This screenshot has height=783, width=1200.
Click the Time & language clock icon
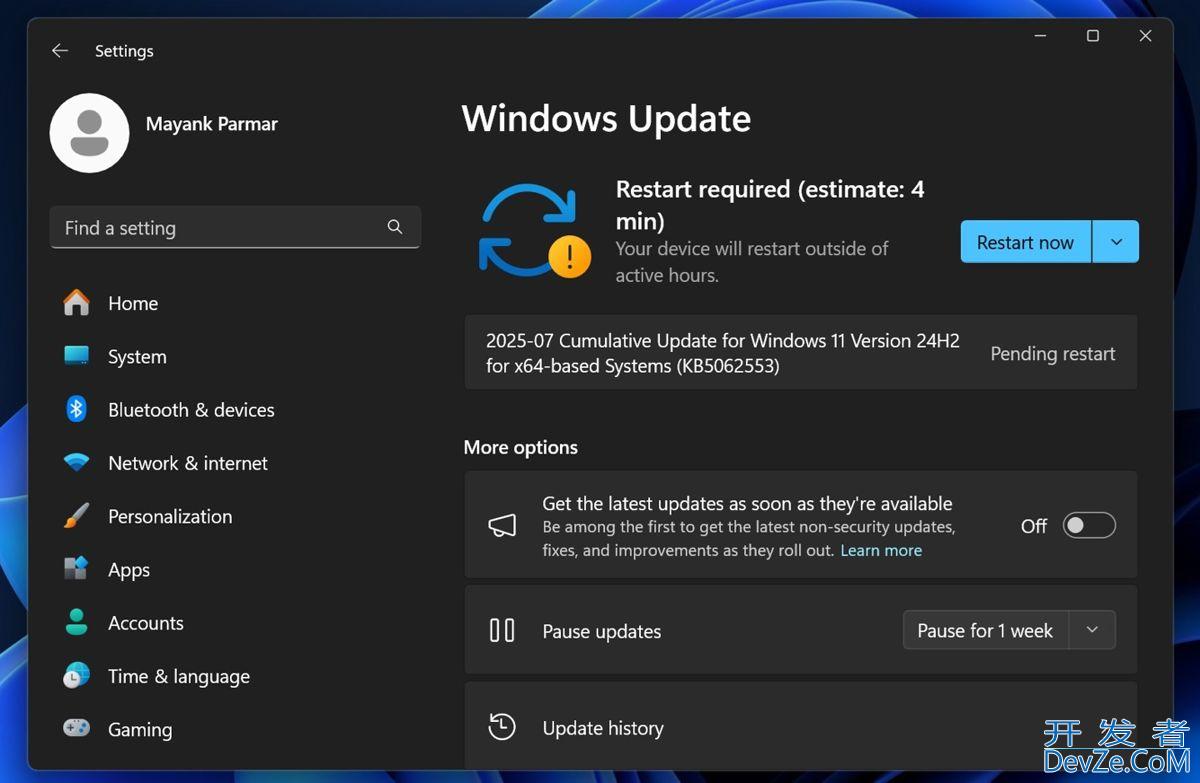pyautogui.click(x=76, y=676)
